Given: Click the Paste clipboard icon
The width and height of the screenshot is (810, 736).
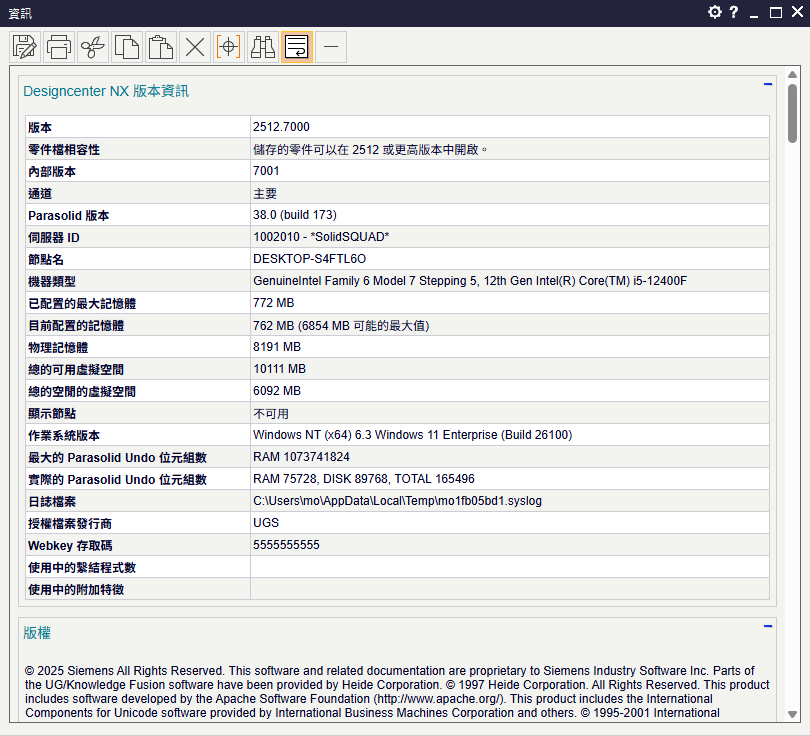Looking at the screenshot, I should [161, 47].
